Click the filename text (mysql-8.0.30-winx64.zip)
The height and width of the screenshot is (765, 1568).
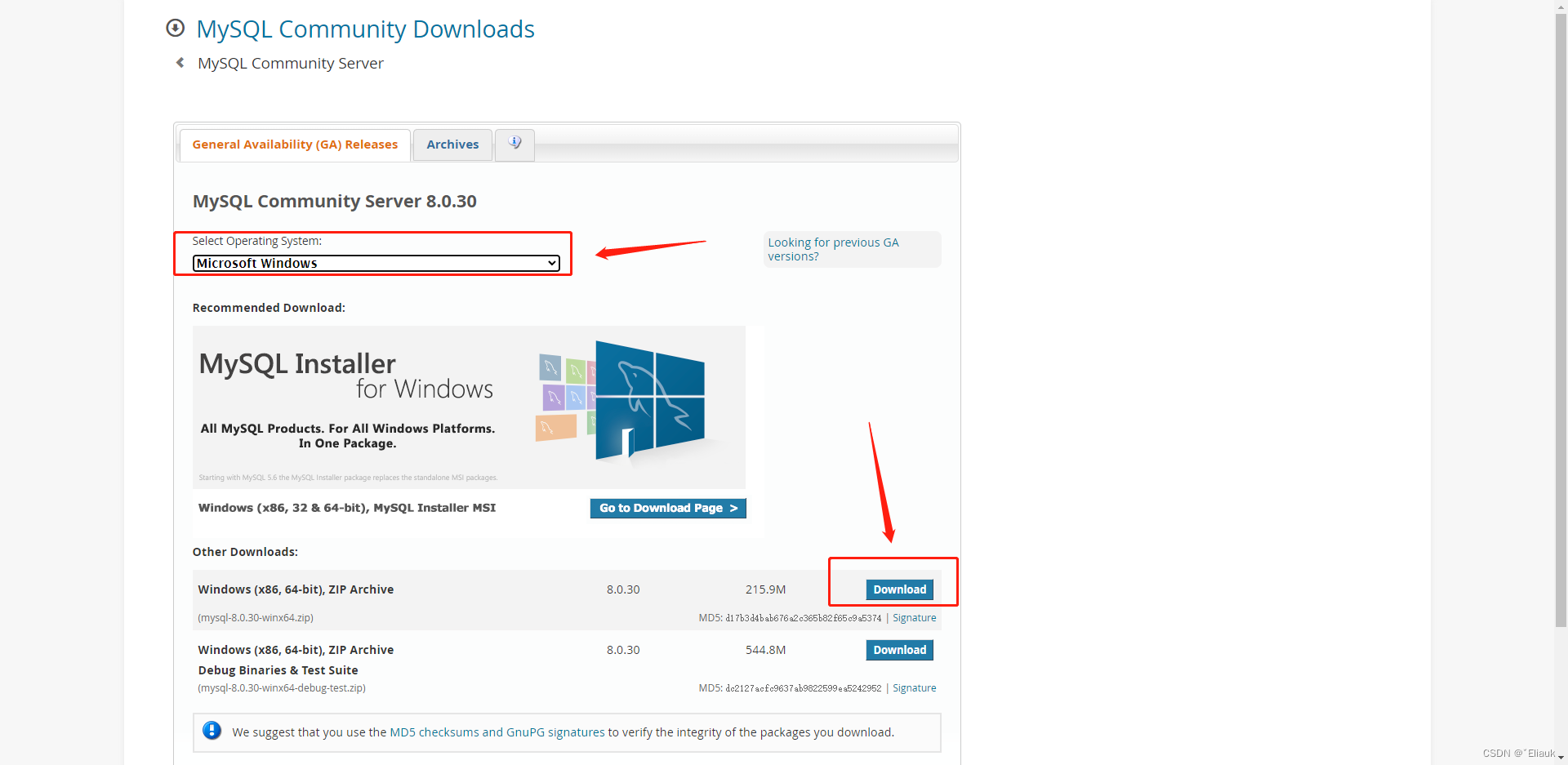click(256, 618)
